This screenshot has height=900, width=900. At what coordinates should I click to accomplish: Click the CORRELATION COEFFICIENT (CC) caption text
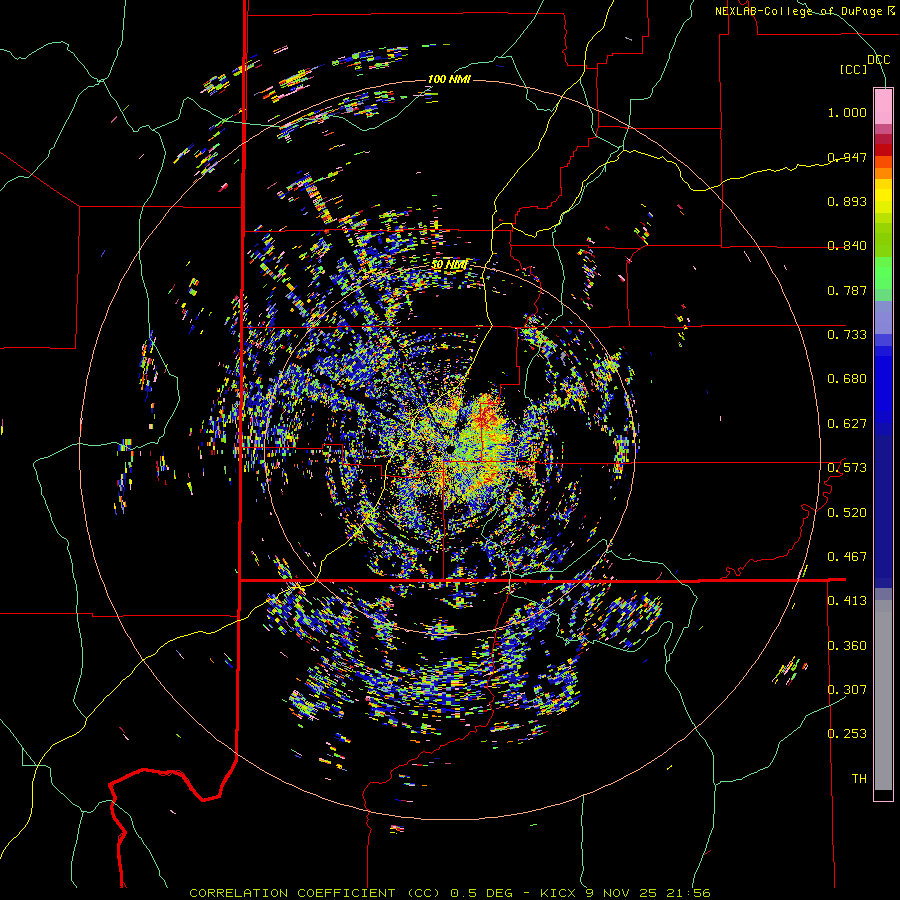[x=315, y=893]
